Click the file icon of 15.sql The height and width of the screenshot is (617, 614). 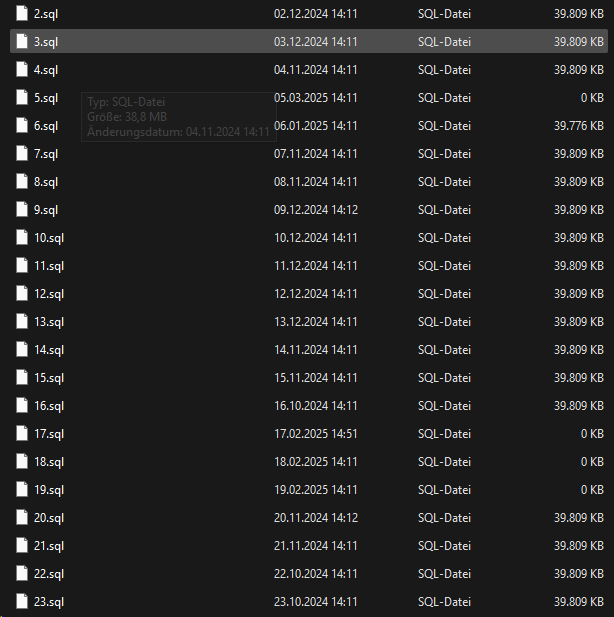pos(22,377)
